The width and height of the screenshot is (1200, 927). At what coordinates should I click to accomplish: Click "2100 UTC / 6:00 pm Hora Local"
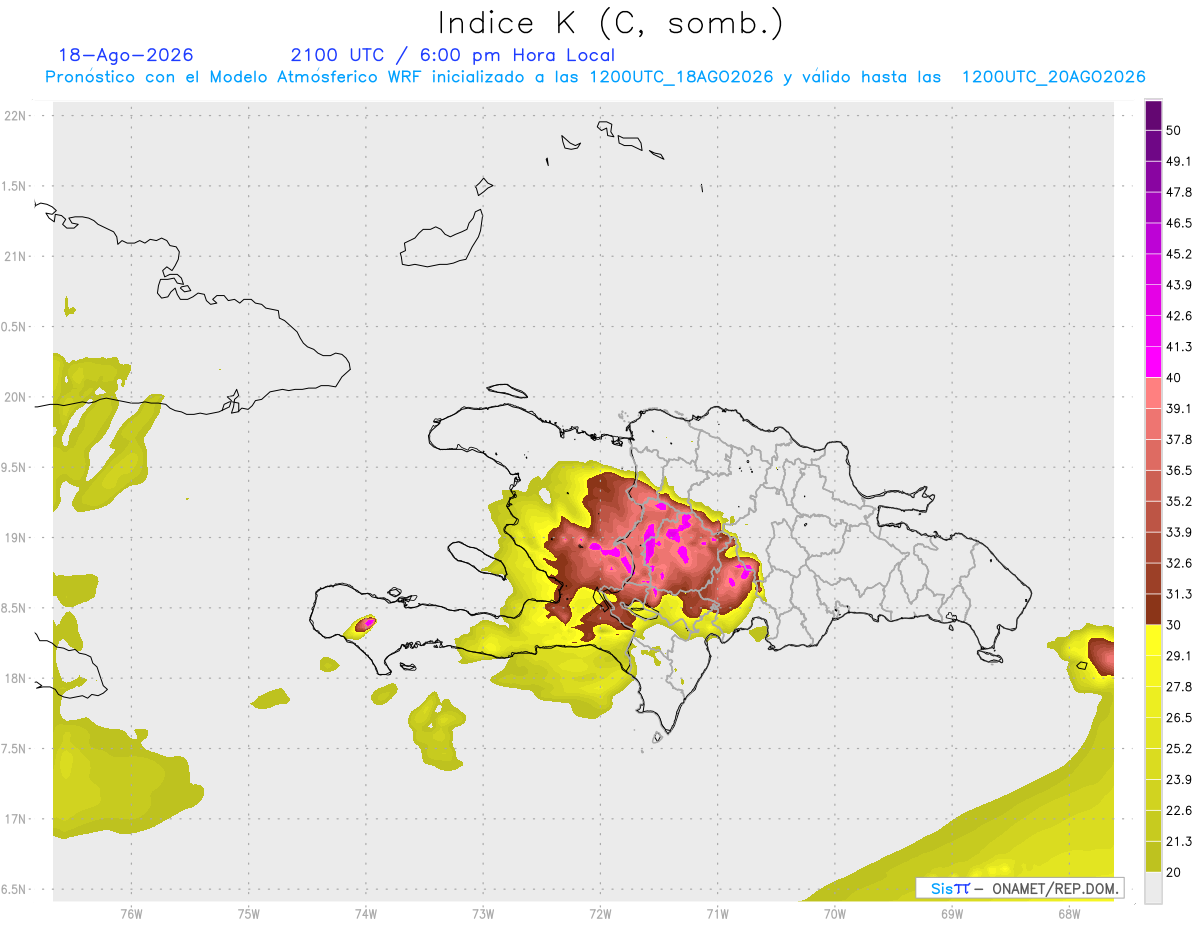(x=453, y=55)
